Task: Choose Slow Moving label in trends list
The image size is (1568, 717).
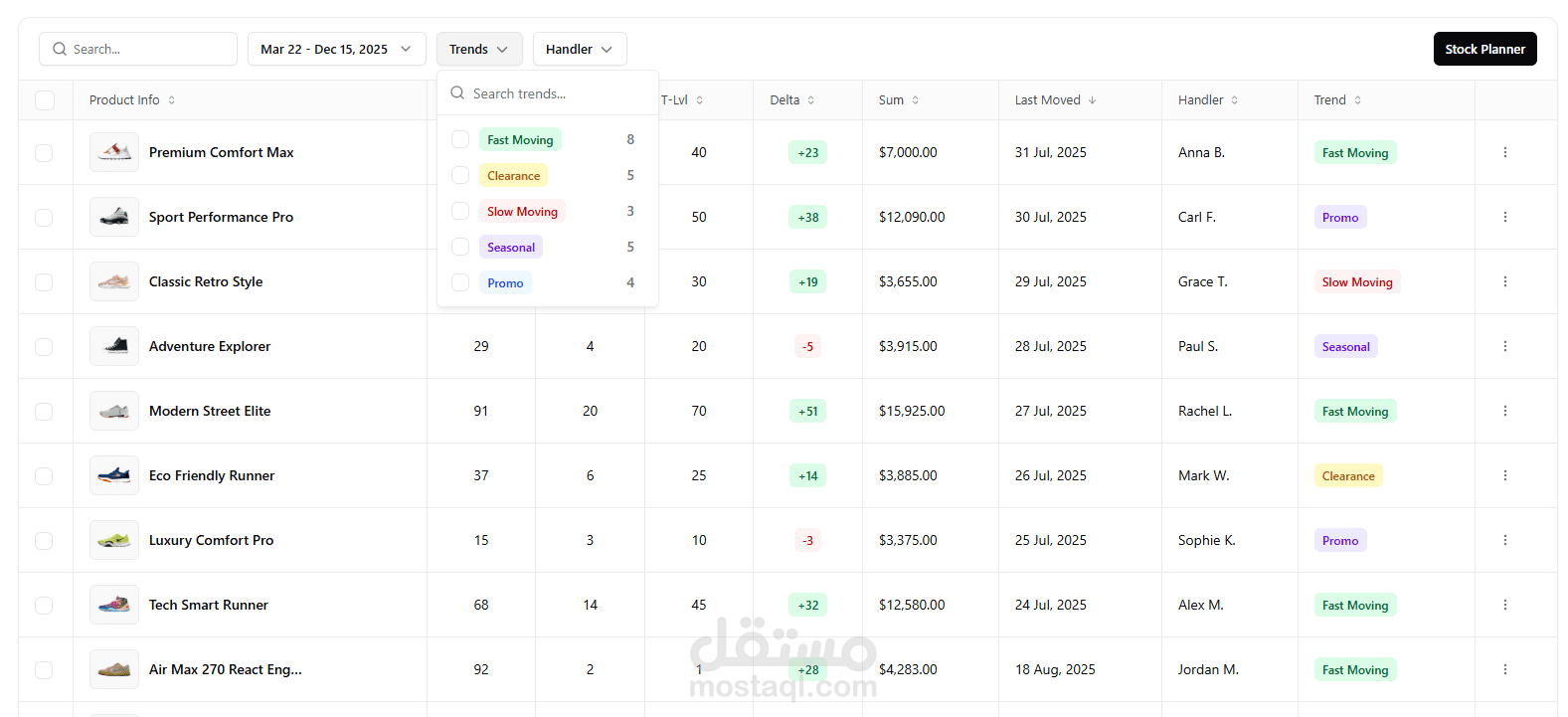Action: click(522, 212)
